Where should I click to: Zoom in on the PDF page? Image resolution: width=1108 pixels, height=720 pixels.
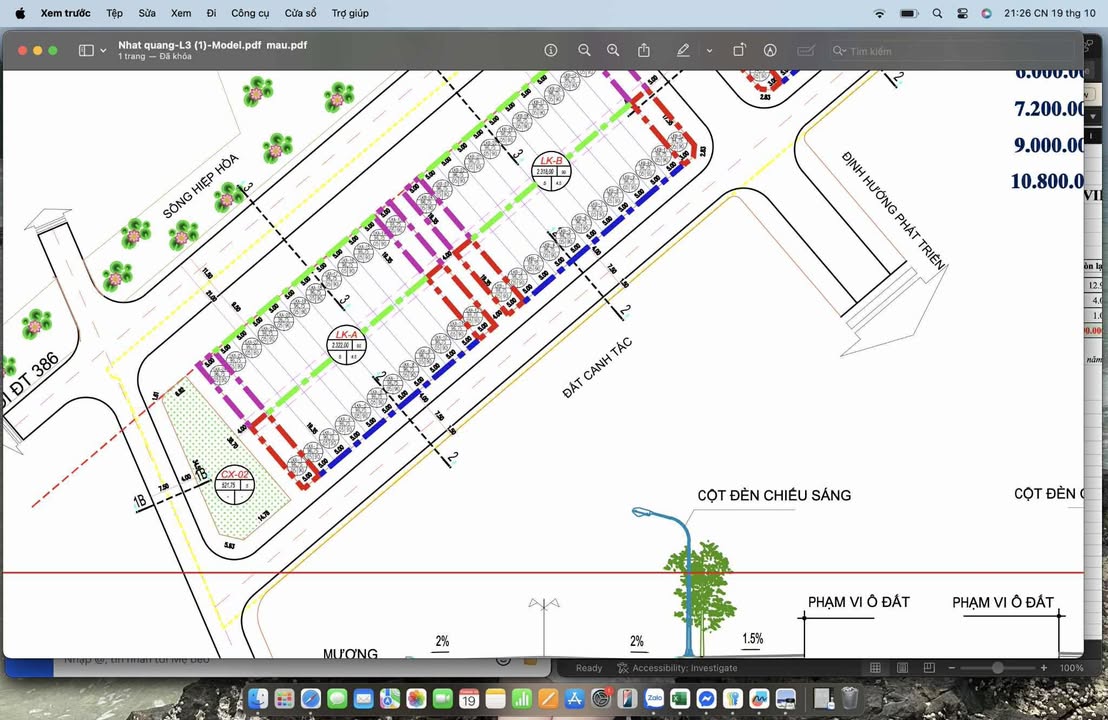click(613, 50)
